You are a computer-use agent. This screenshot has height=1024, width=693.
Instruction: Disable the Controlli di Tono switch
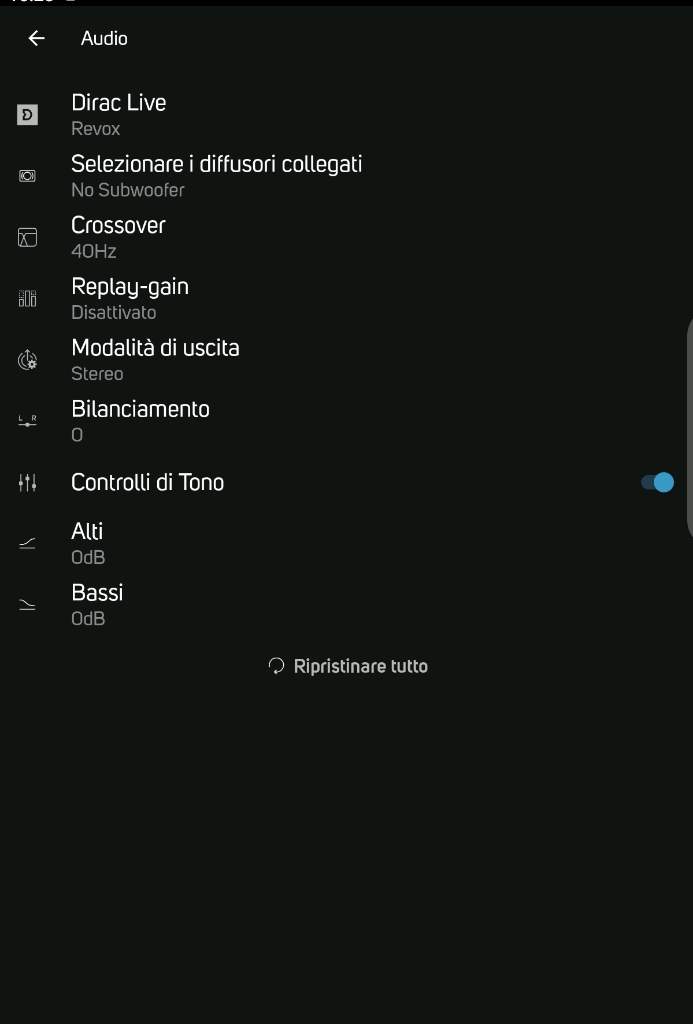(657, 483)
